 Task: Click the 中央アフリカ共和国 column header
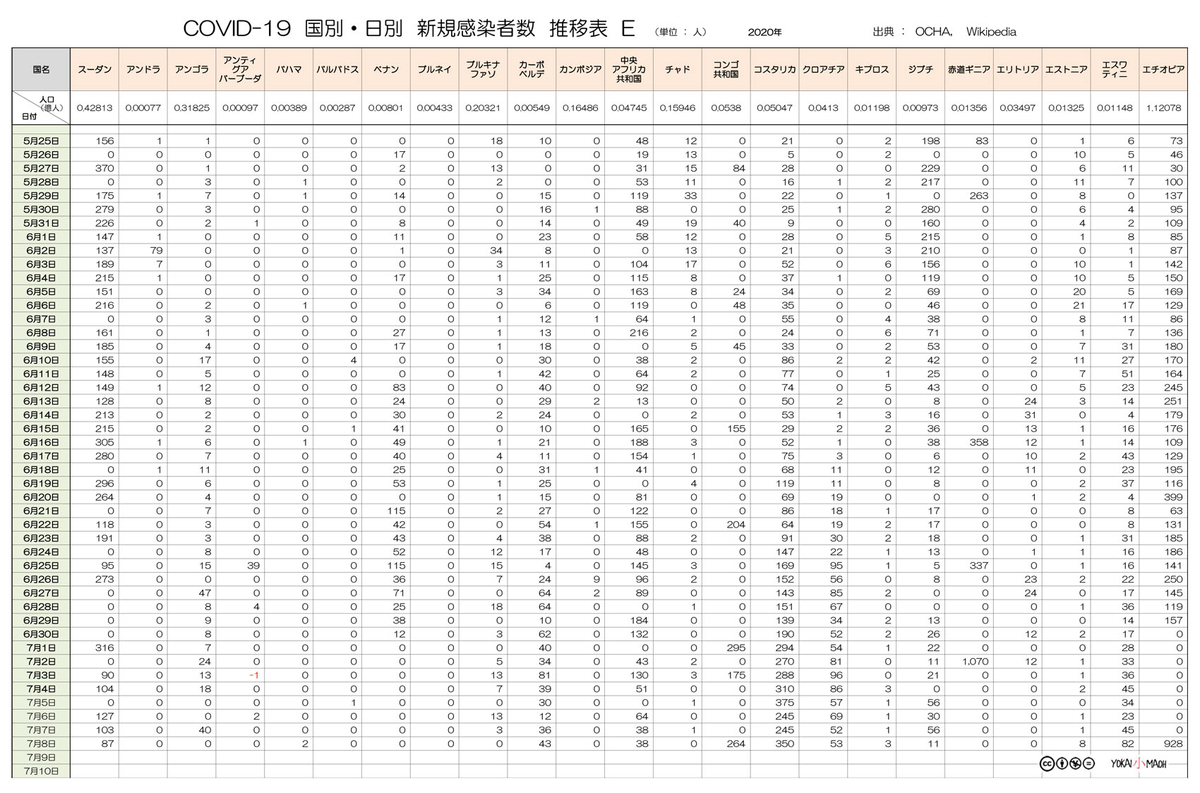629,70
